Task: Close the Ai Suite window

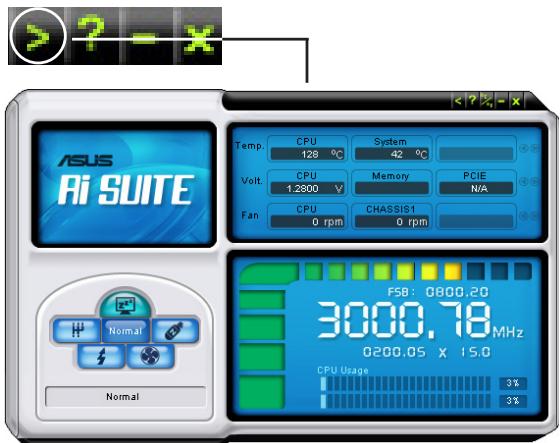Action: [516, 101]
